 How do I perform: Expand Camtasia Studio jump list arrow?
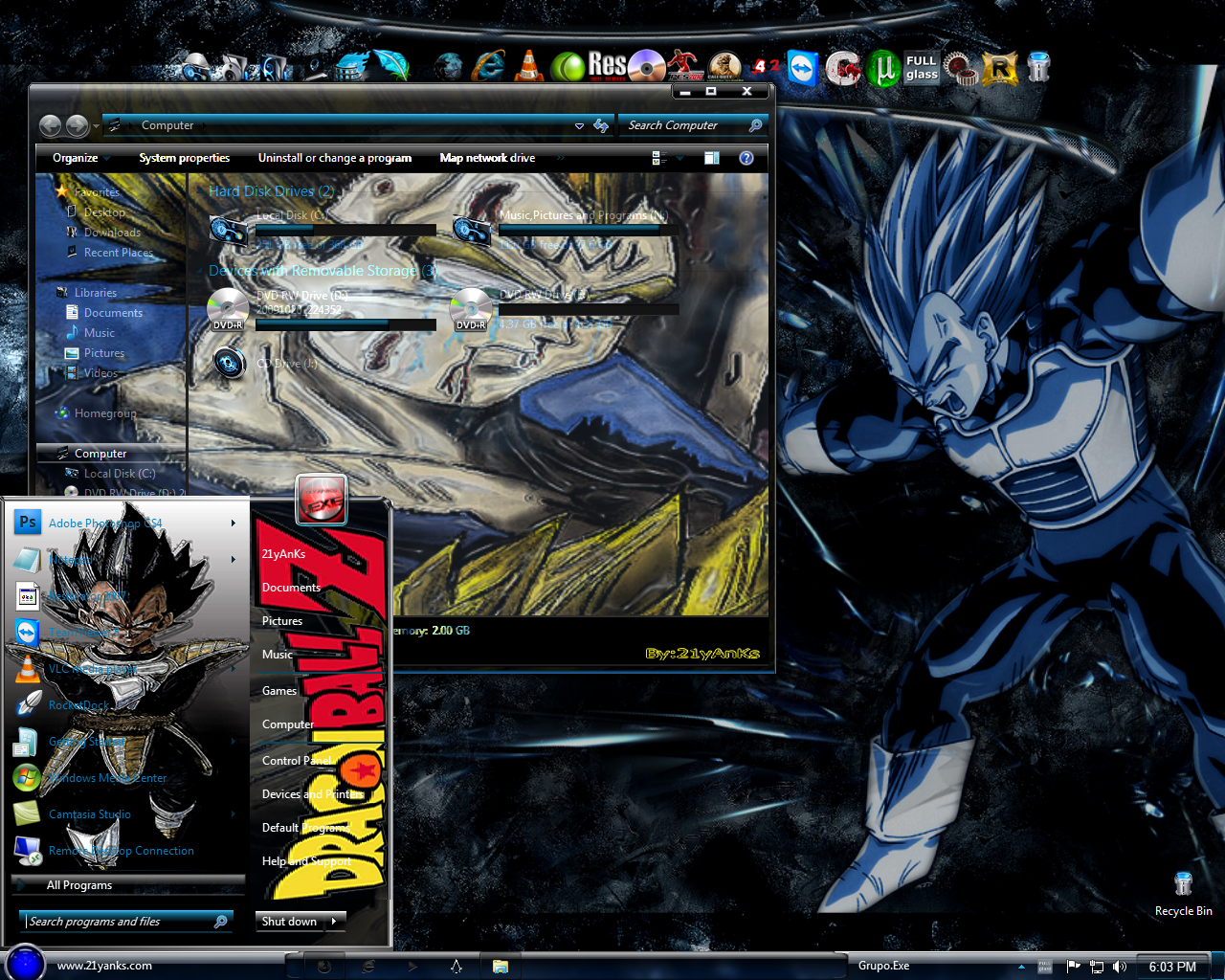pyautogui.click(x=233, y=813)
